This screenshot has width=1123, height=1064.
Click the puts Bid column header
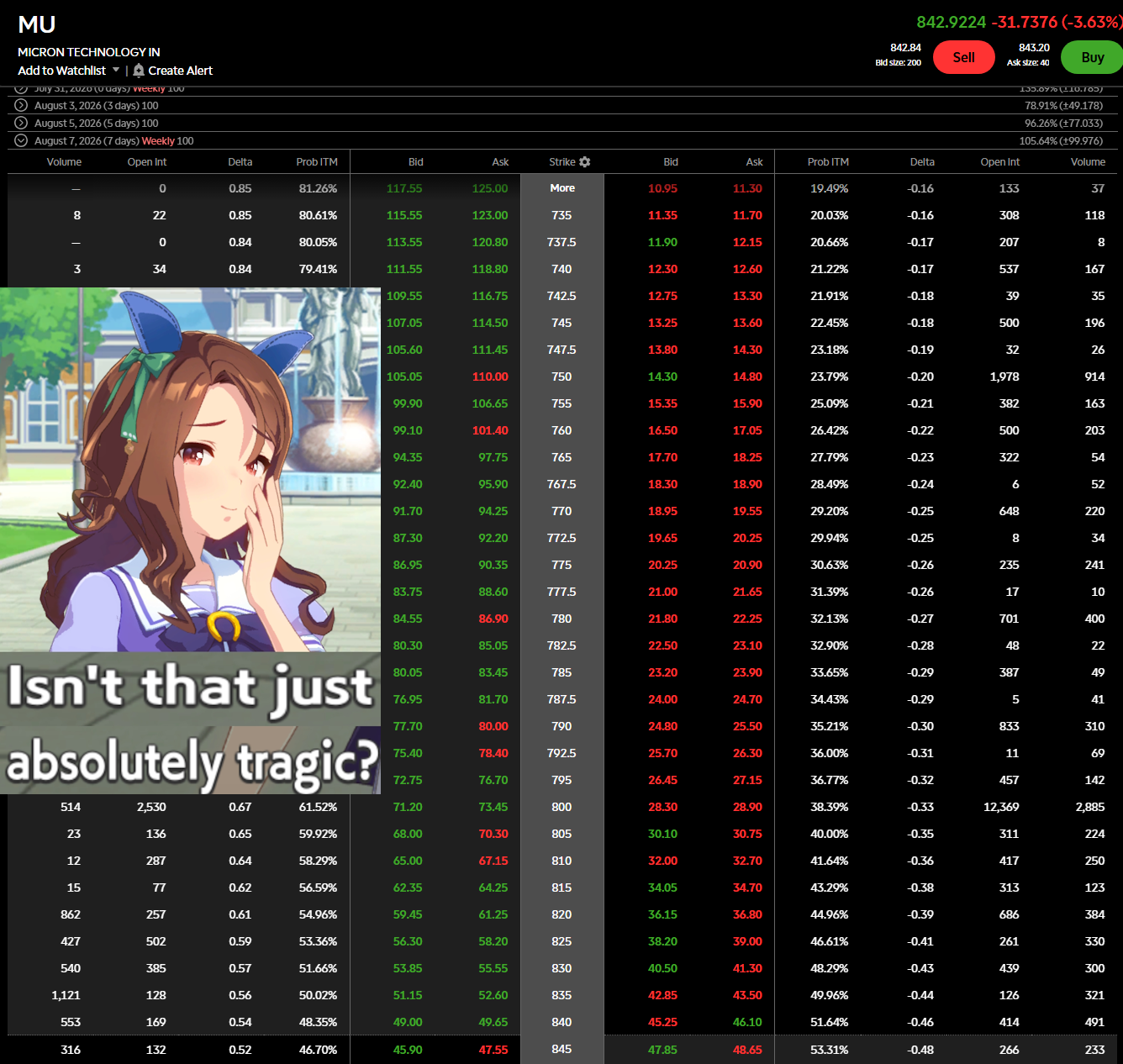671,162
